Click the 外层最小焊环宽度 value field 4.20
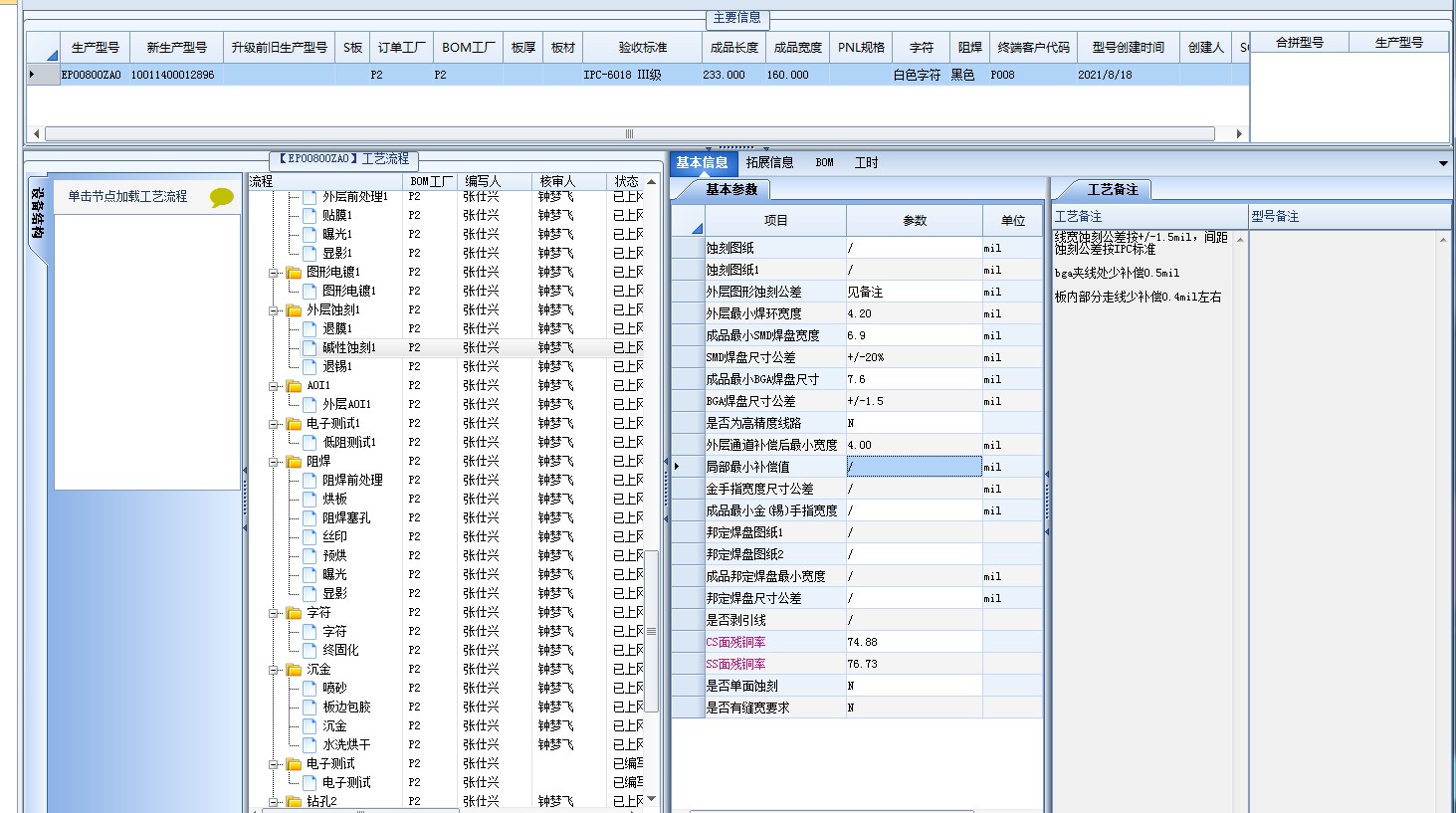 point(914,313)
